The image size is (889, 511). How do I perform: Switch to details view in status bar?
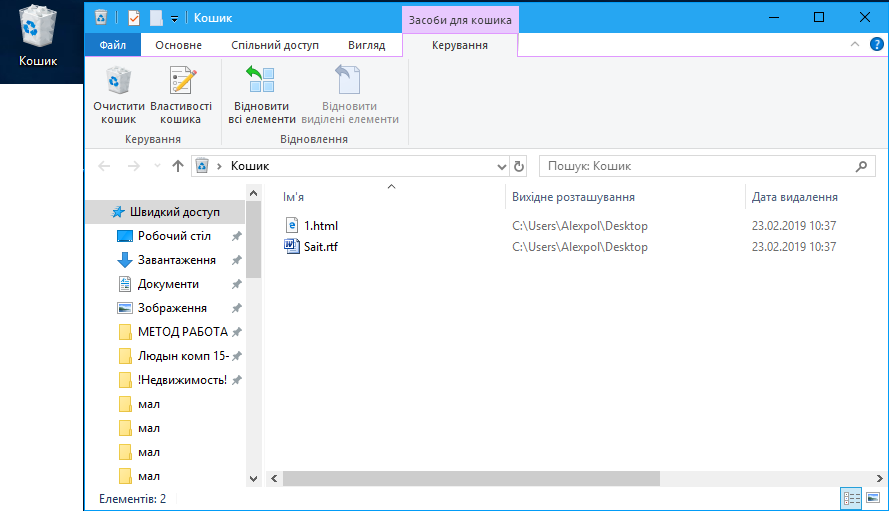[851, 499]
